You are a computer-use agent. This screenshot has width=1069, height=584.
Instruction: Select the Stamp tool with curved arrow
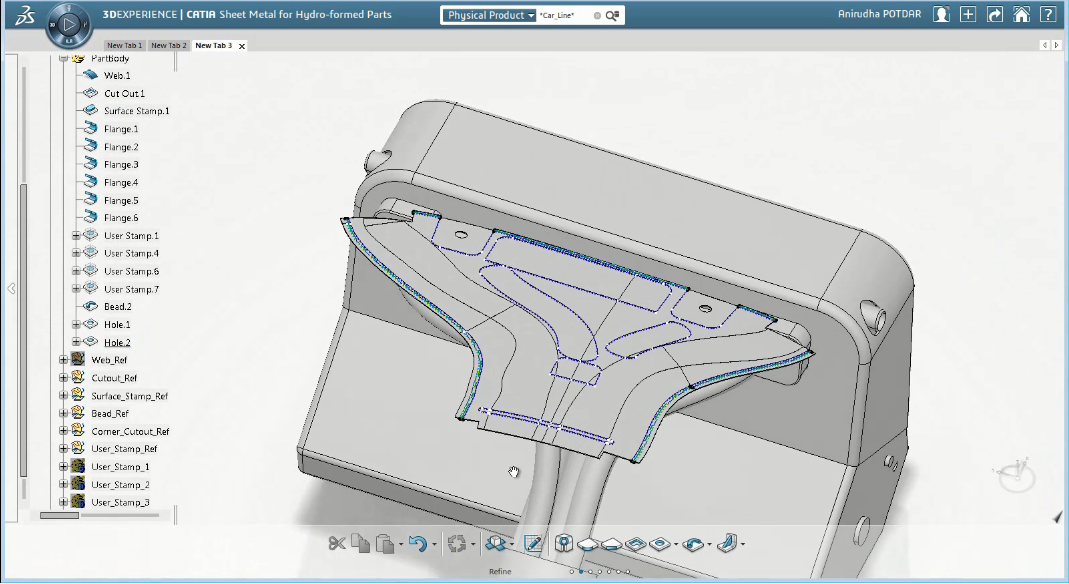coord(693,544)
